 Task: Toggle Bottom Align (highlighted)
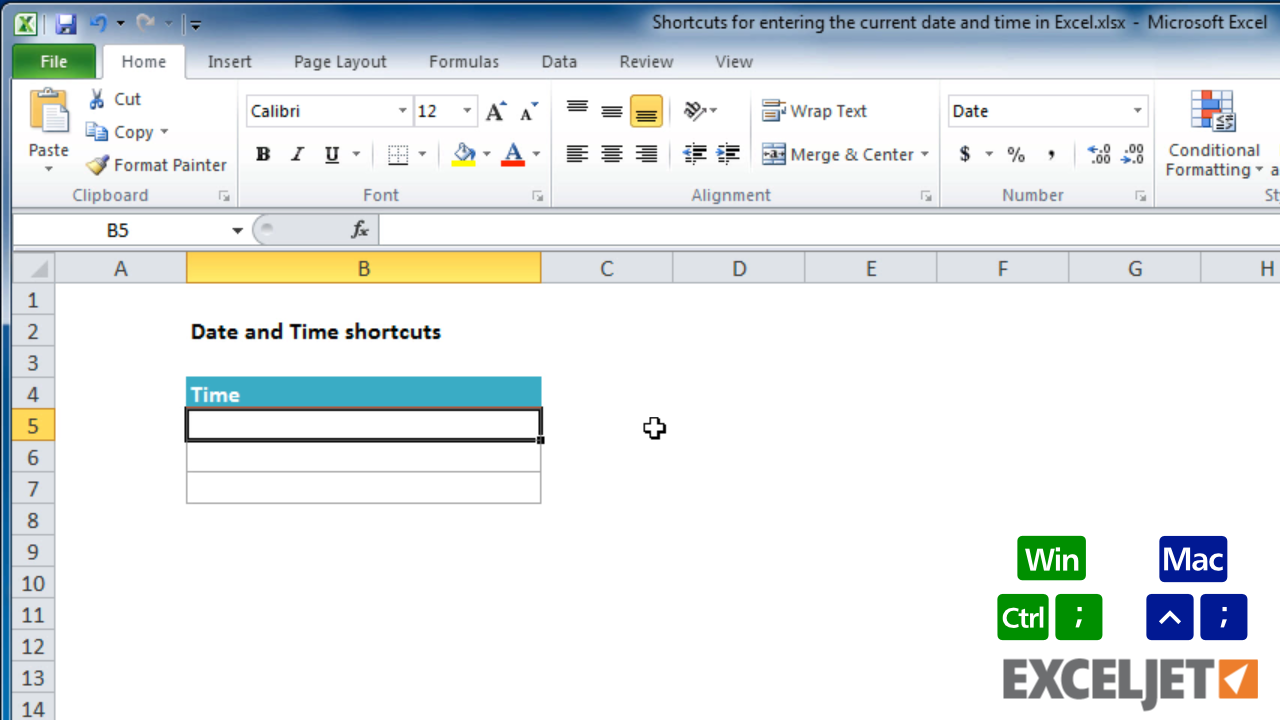[x=646, y=111]
